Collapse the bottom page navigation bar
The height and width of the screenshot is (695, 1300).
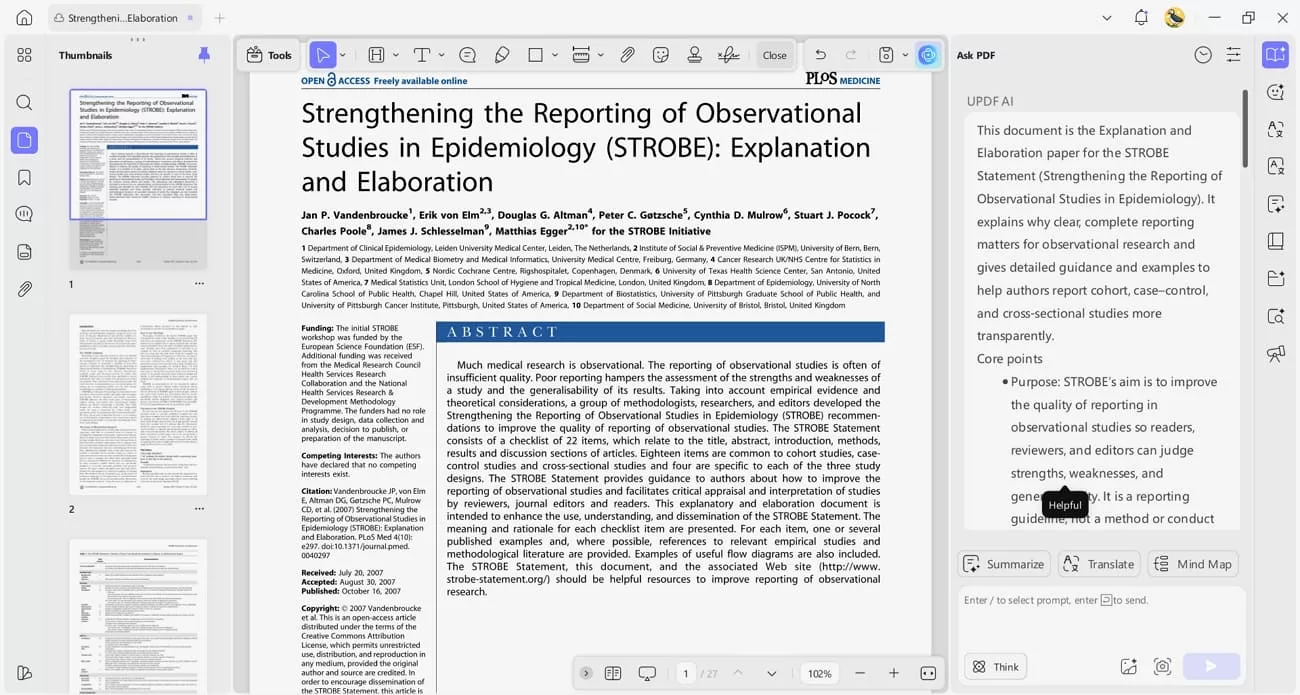pyautogui.click(x=586, y=674)
